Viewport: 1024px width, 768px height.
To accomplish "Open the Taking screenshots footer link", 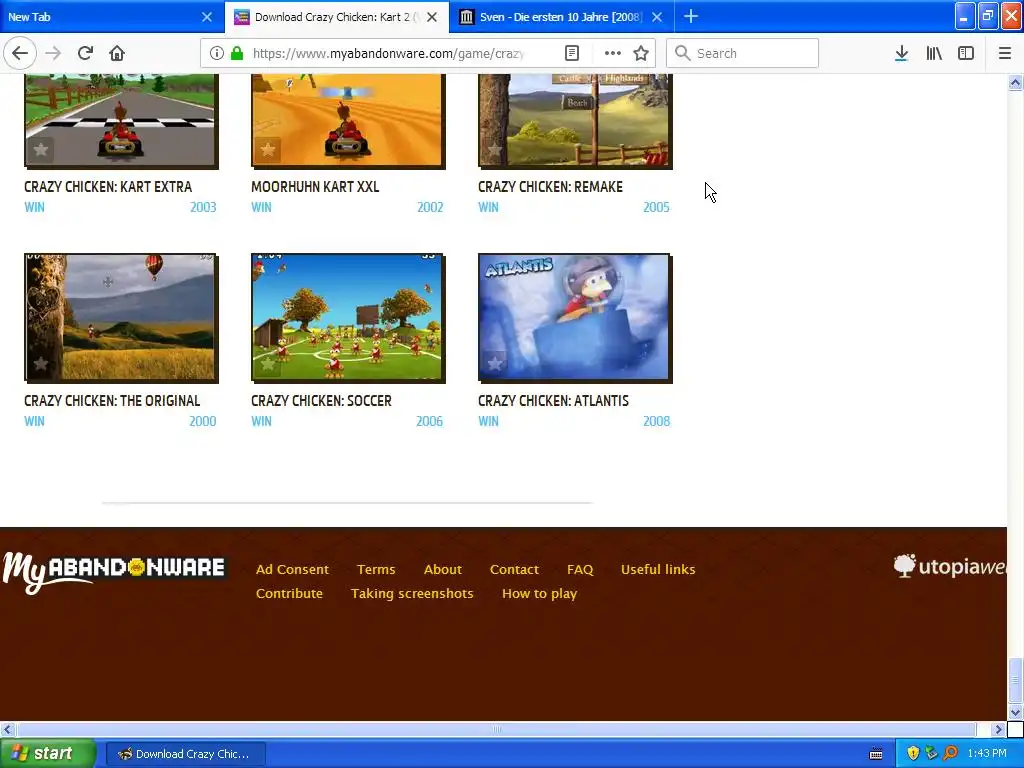I will [x=412, y=594].
